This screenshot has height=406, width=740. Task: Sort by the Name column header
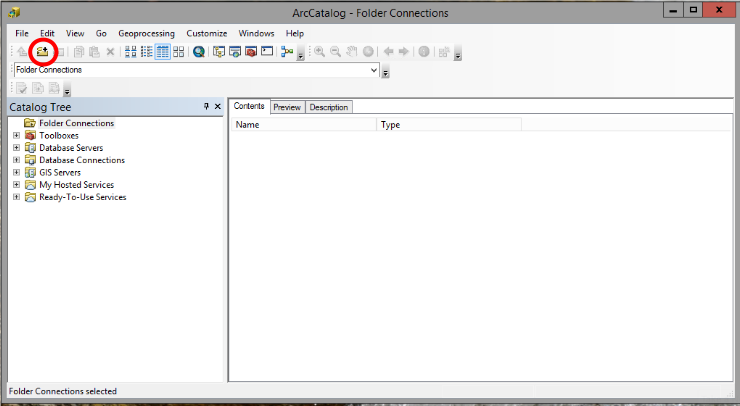tap(304, 125)
